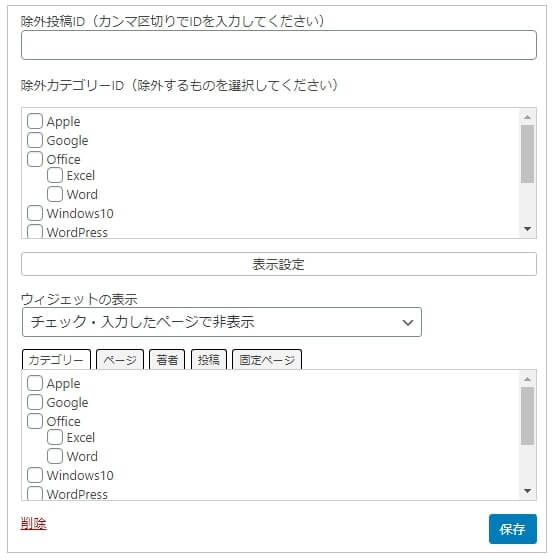Click scroll-up arrow in exclude category list
This screenshot has height=560, width=554.
point(527,117)
